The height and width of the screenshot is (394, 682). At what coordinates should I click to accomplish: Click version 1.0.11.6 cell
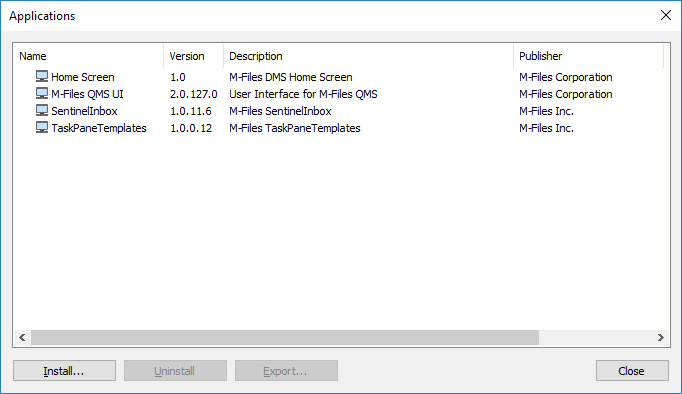tap(191, 111)
